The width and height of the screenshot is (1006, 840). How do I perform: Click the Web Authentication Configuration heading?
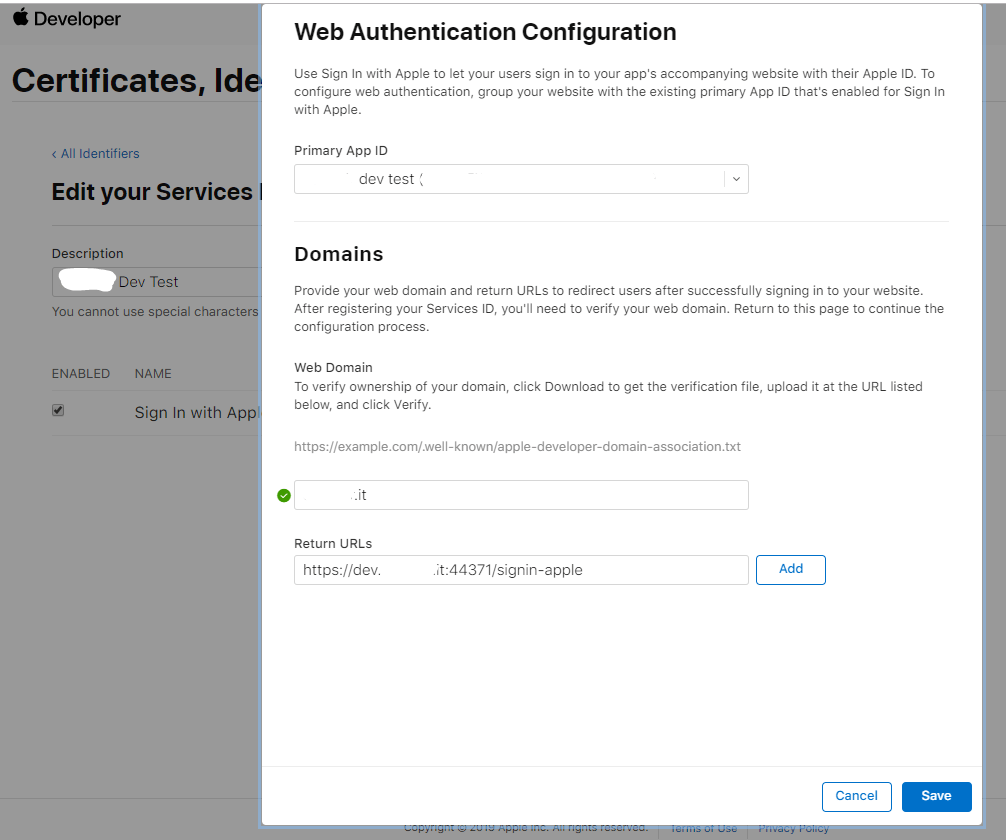(x=485, y=32)
